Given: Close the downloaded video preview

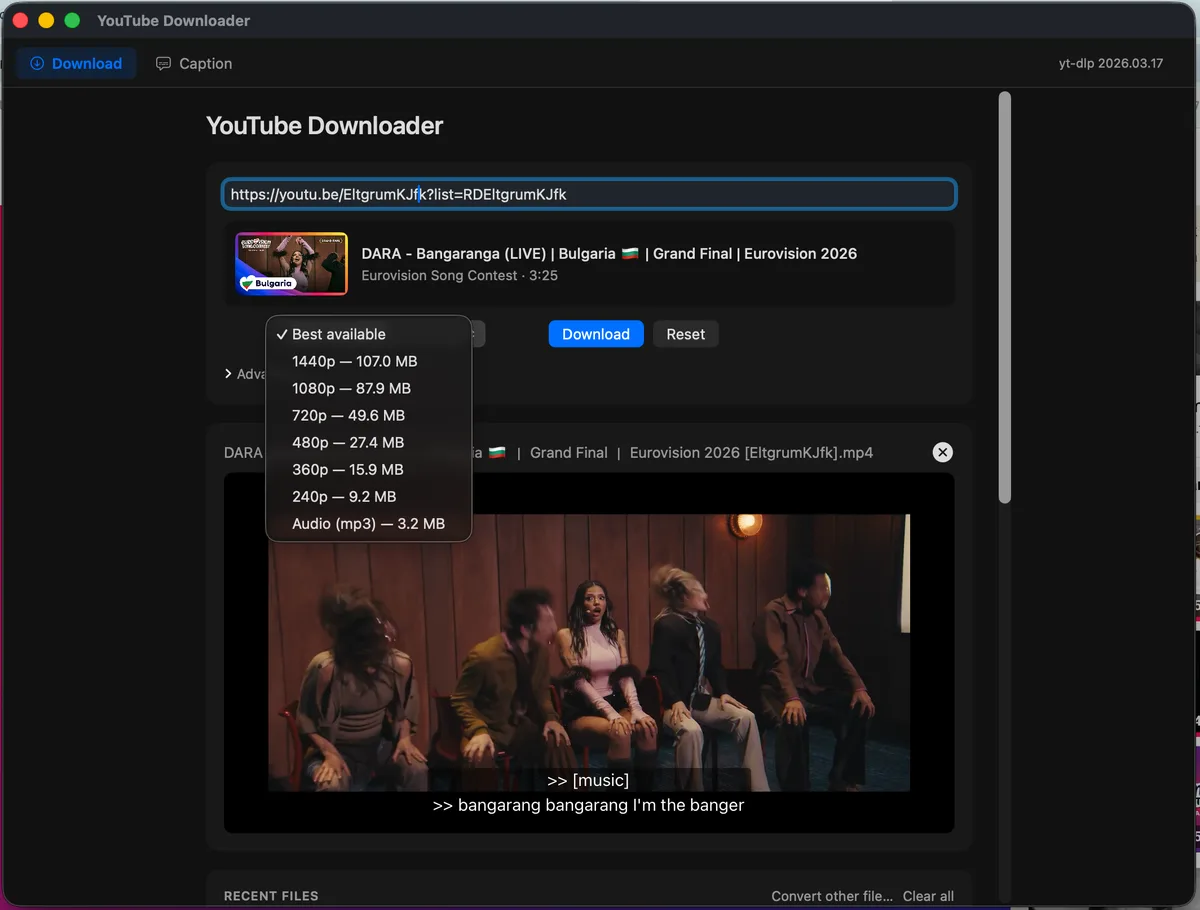Looking at the screenshot, I should coord(942,452).
